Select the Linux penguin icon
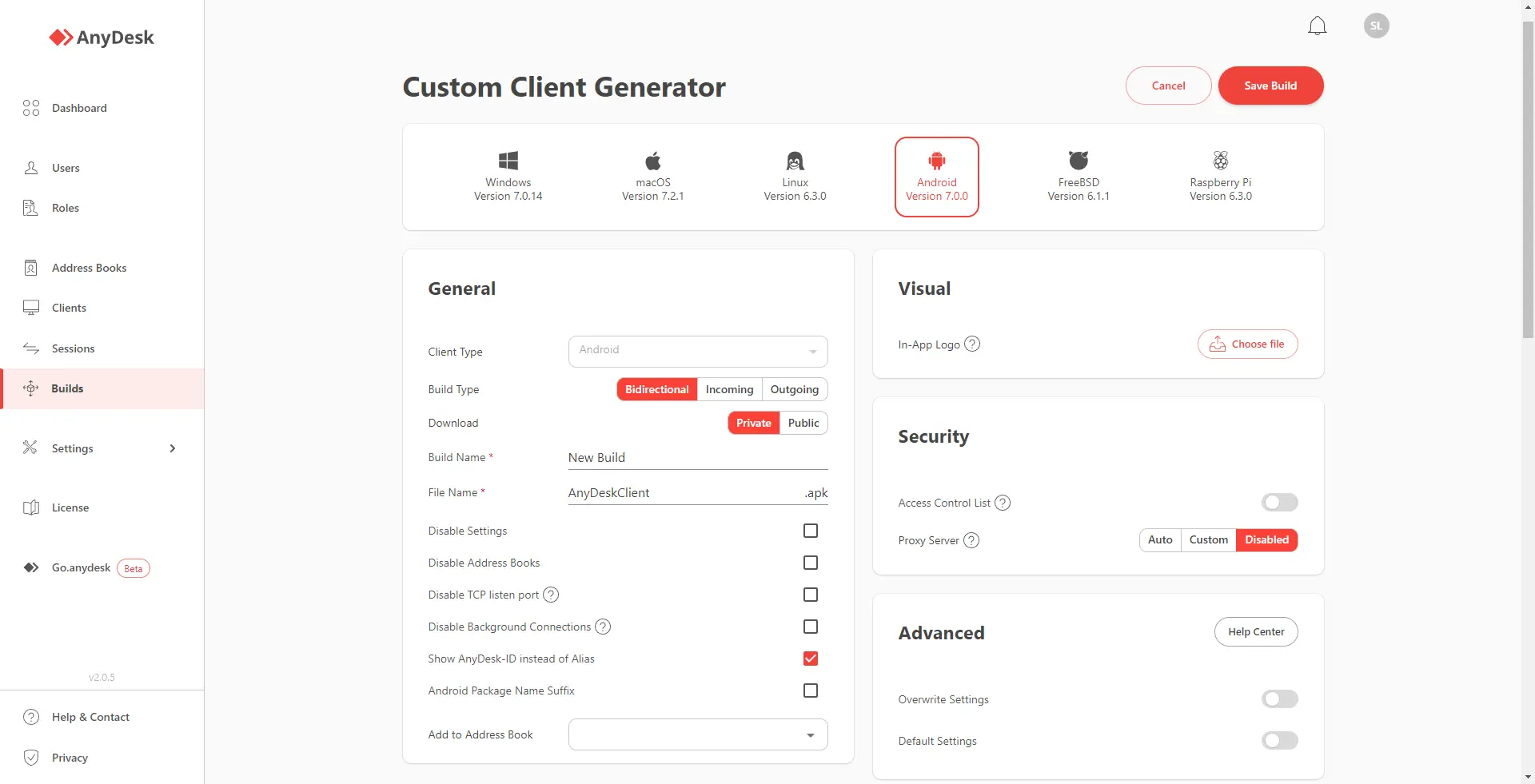Image resolution: width=1535 pixels, height=784 pixels. (x=795, y=160)
